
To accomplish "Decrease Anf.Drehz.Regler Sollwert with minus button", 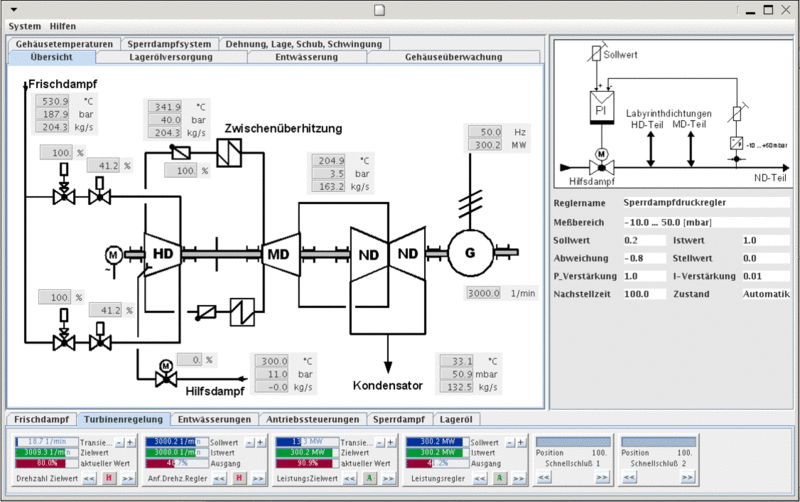I will [250, 442].
